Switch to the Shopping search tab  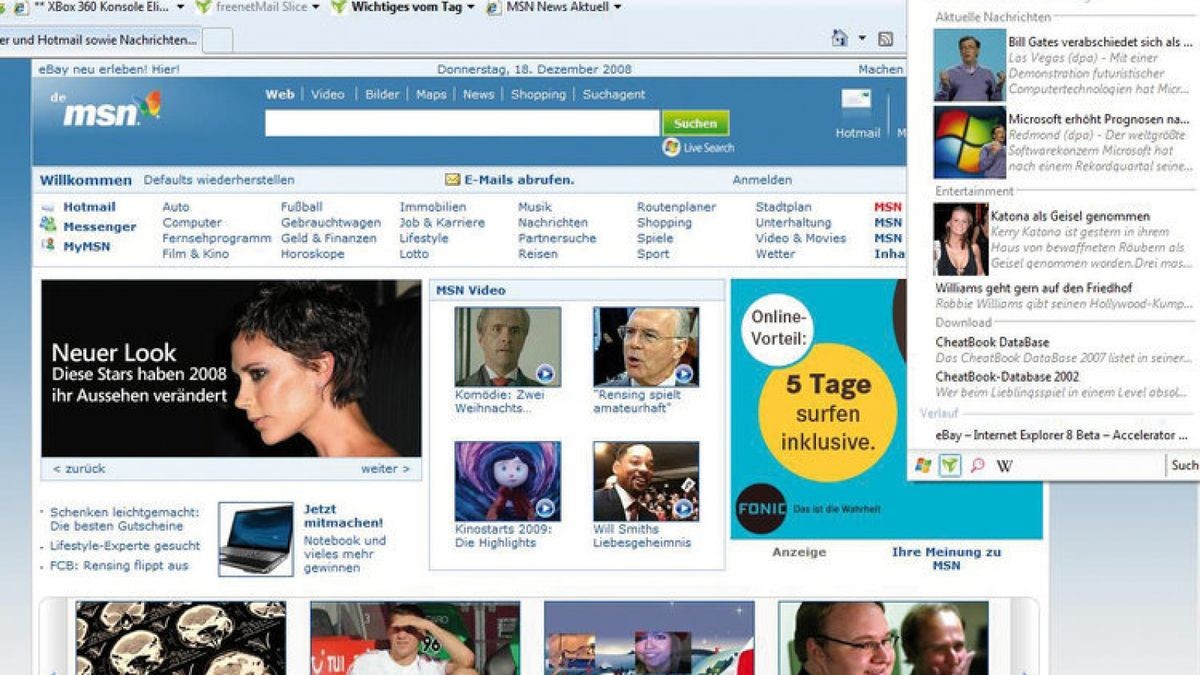(537, 94)
